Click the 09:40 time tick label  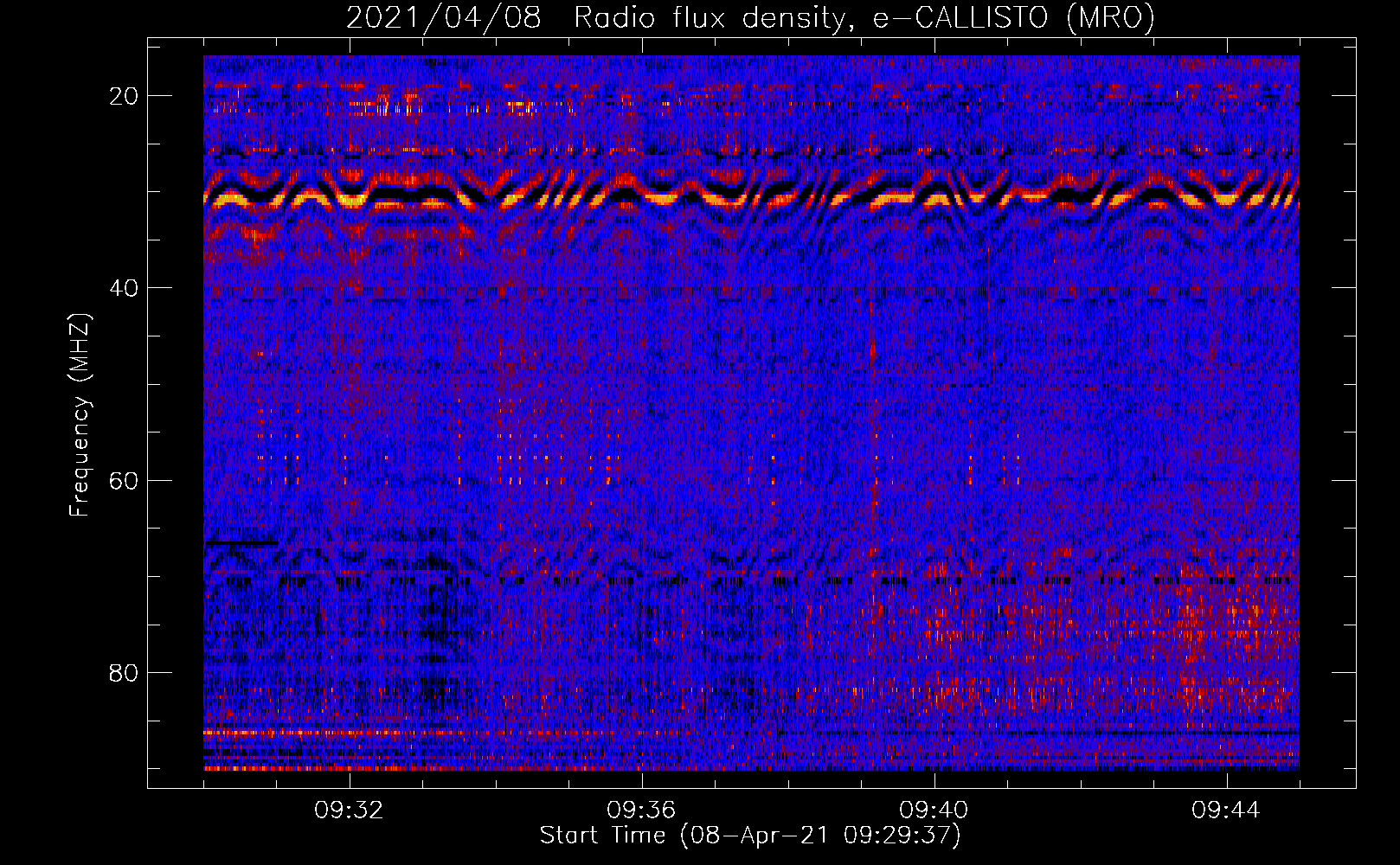pos(934,811)
